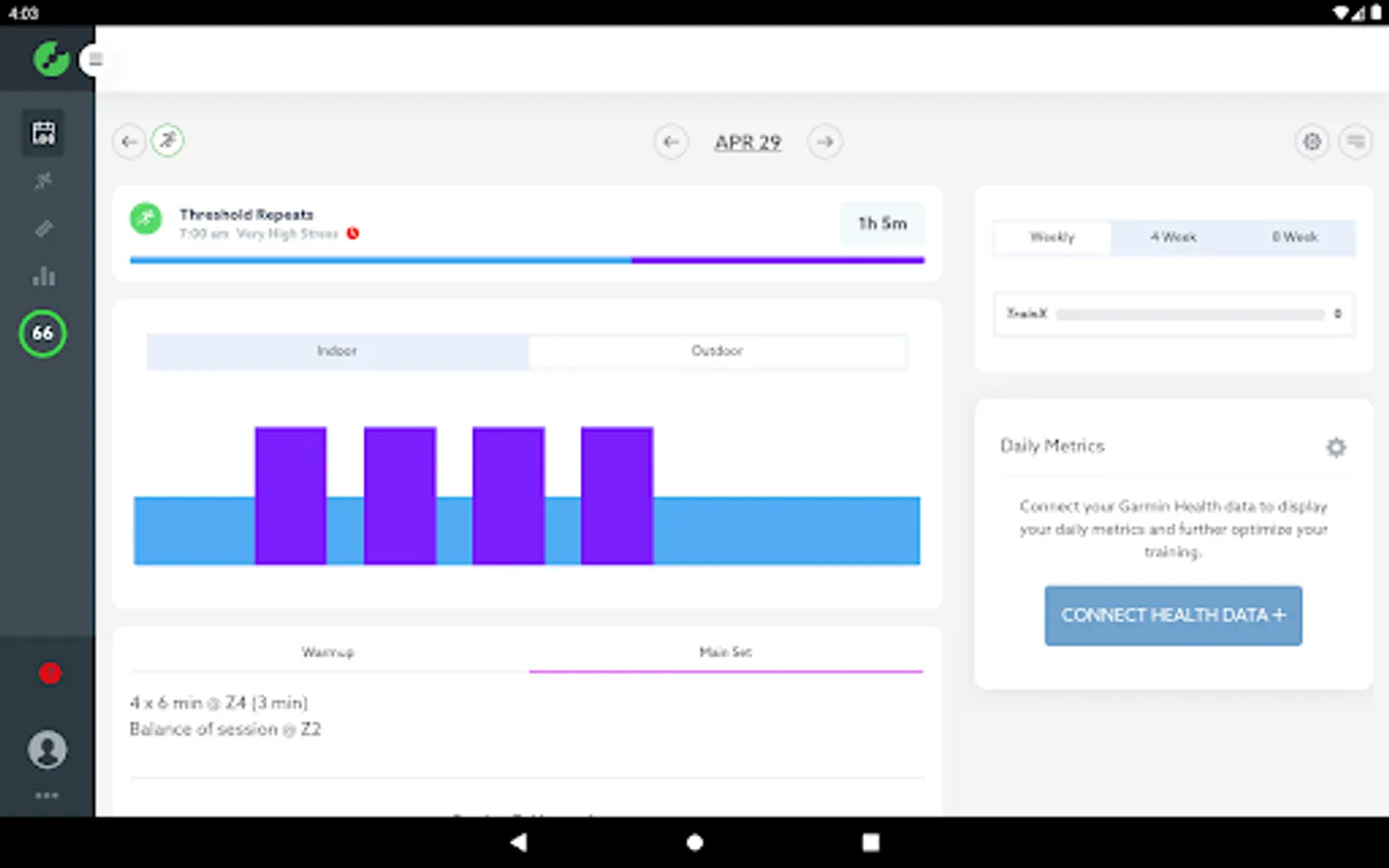Screen dimensions: 1389x868
Task: Go to the previous day before APR 29
Action: tap(671, 142)
